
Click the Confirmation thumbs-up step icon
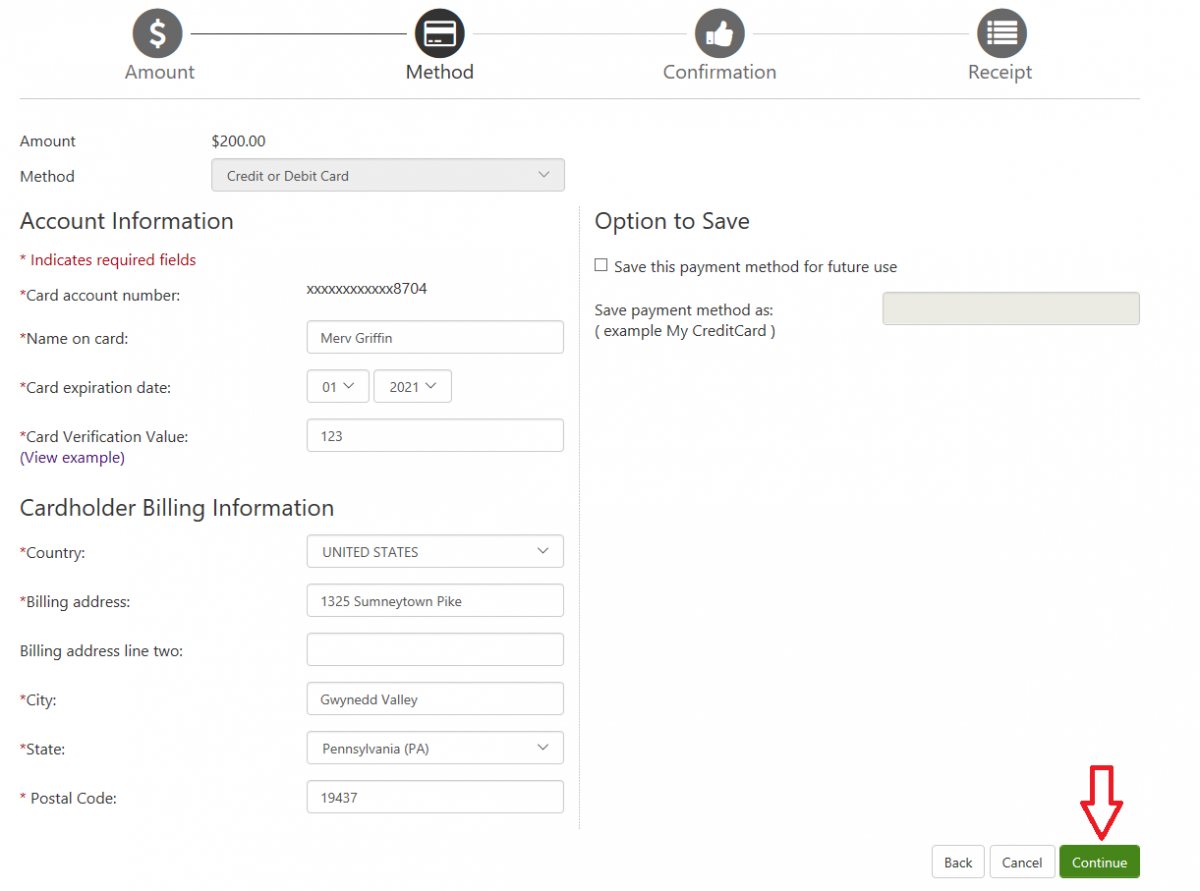tap(720, 34)
